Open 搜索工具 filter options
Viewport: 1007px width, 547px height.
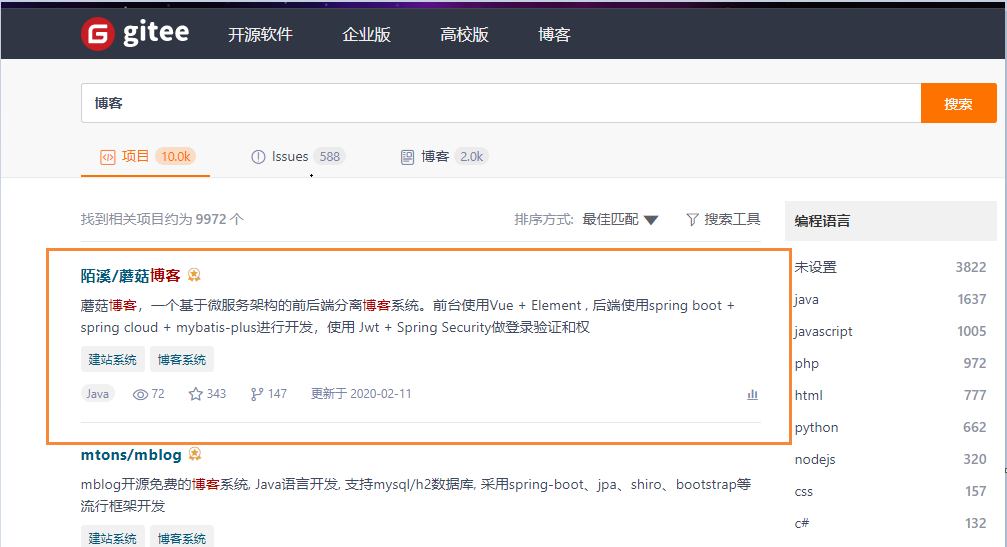(723, 220)
